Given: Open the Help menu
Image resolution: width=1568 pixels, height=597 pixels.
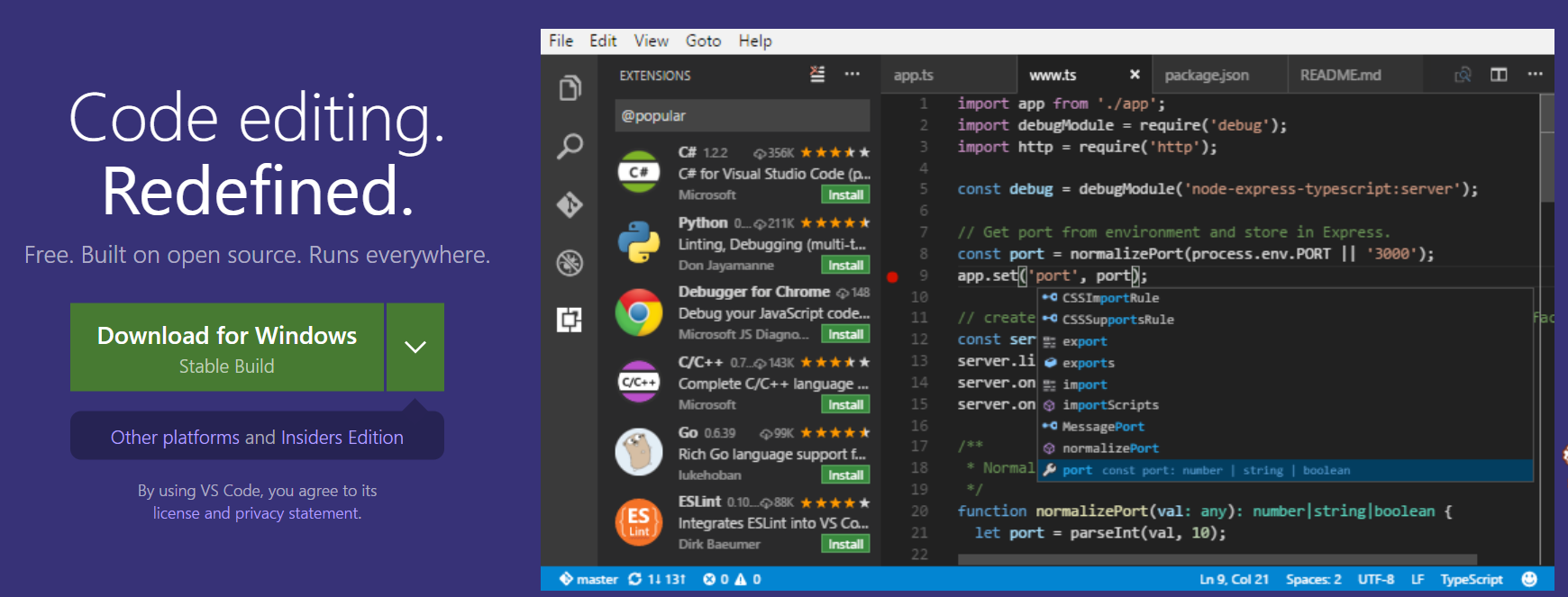Looking at the screenshot, I should click(755, 41).
